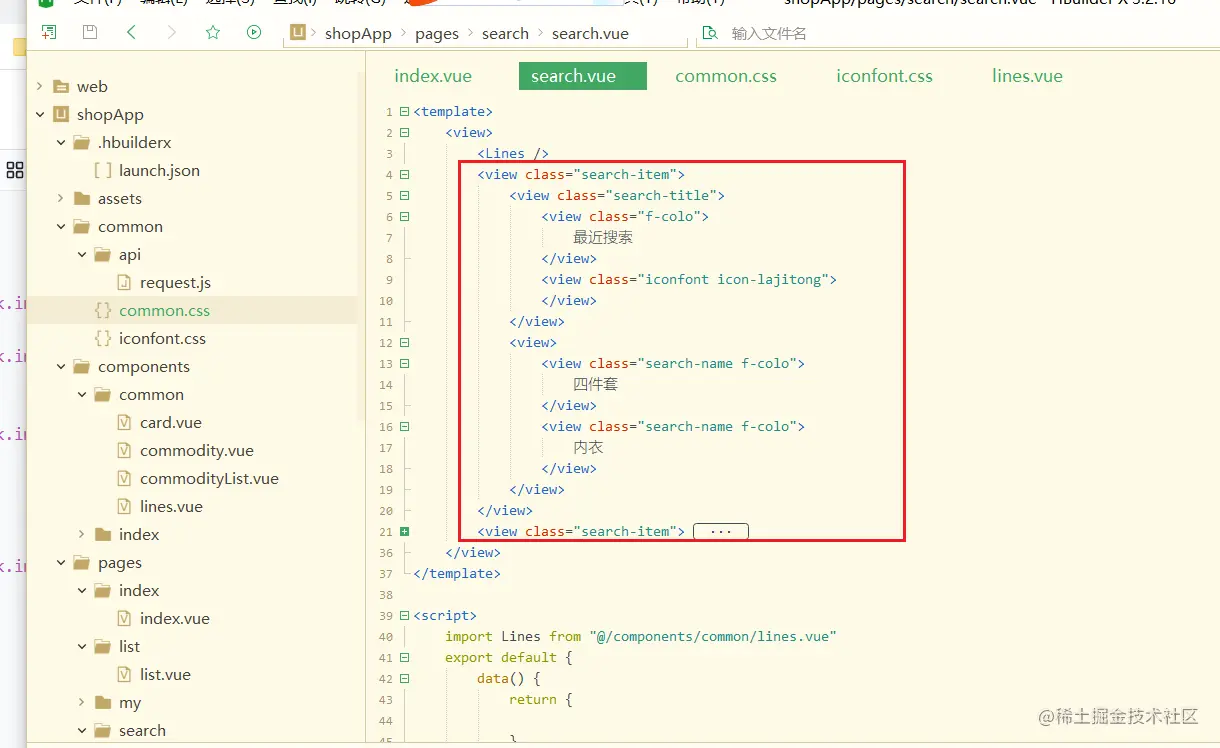Viewport: 1220px width, 748px height.
Task: Unfold the collapsed block at line 21
Action: (x=404, y=531)
